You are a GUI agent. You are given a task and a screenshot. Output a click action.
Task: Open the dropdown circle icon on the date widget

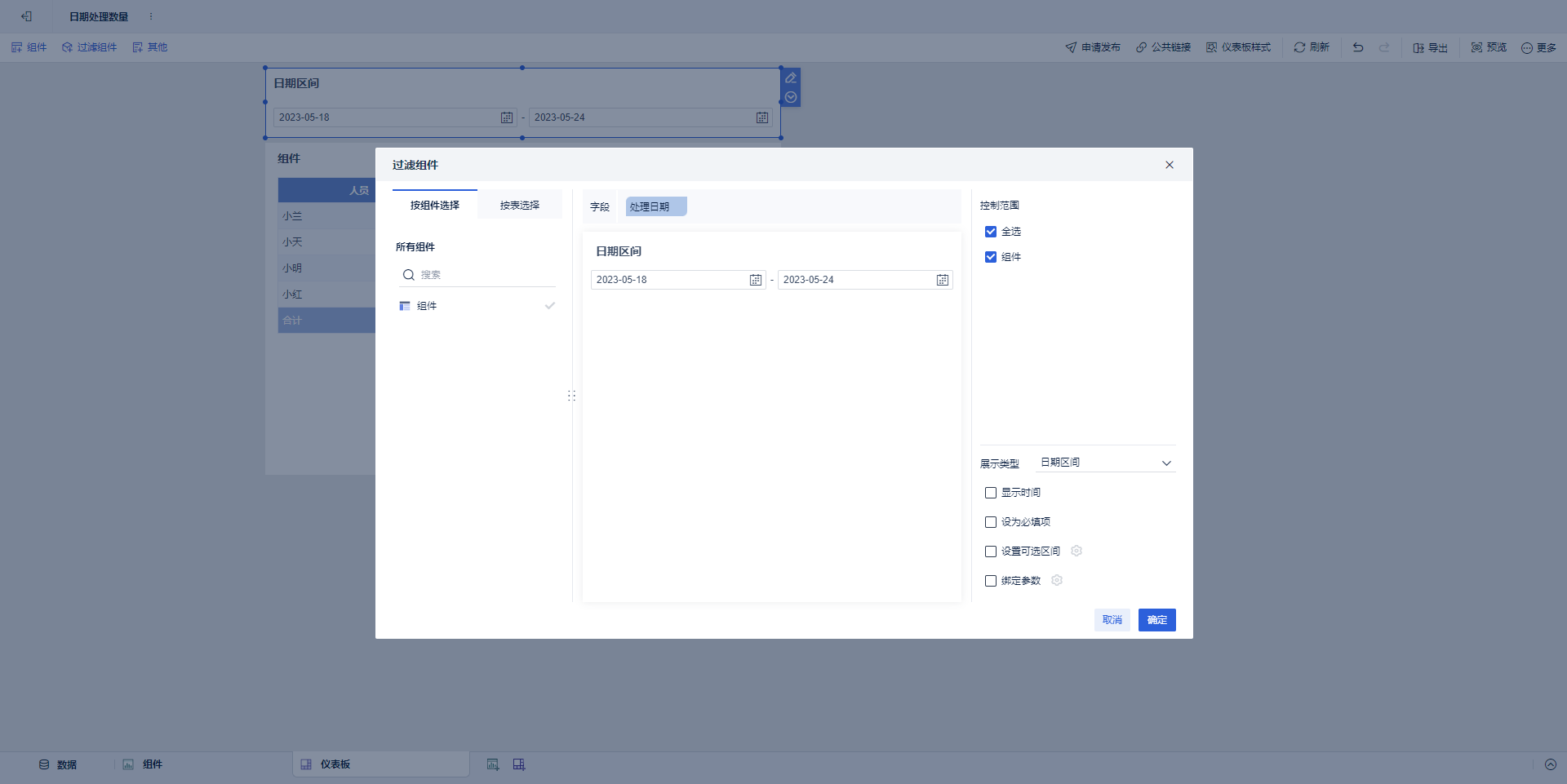[x=791, y=97]
